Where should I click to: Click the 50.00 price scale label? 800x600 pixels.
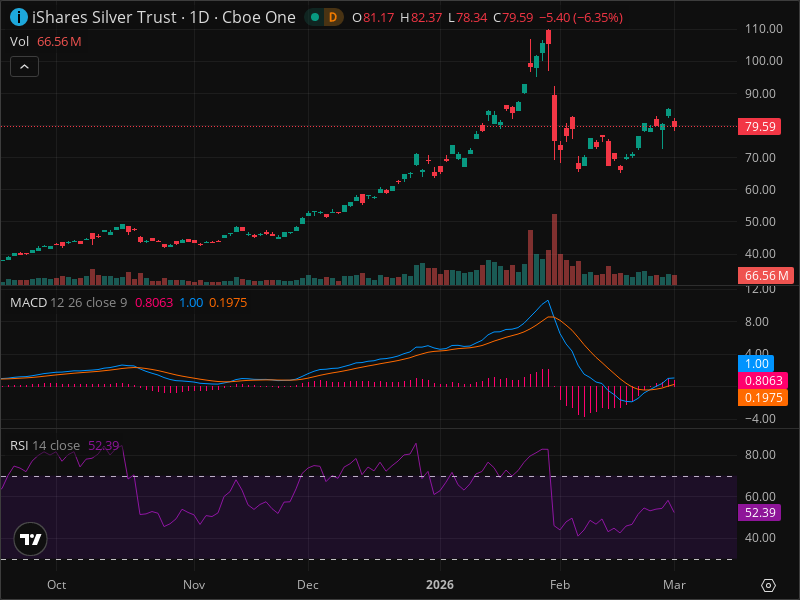click(760, 221)
